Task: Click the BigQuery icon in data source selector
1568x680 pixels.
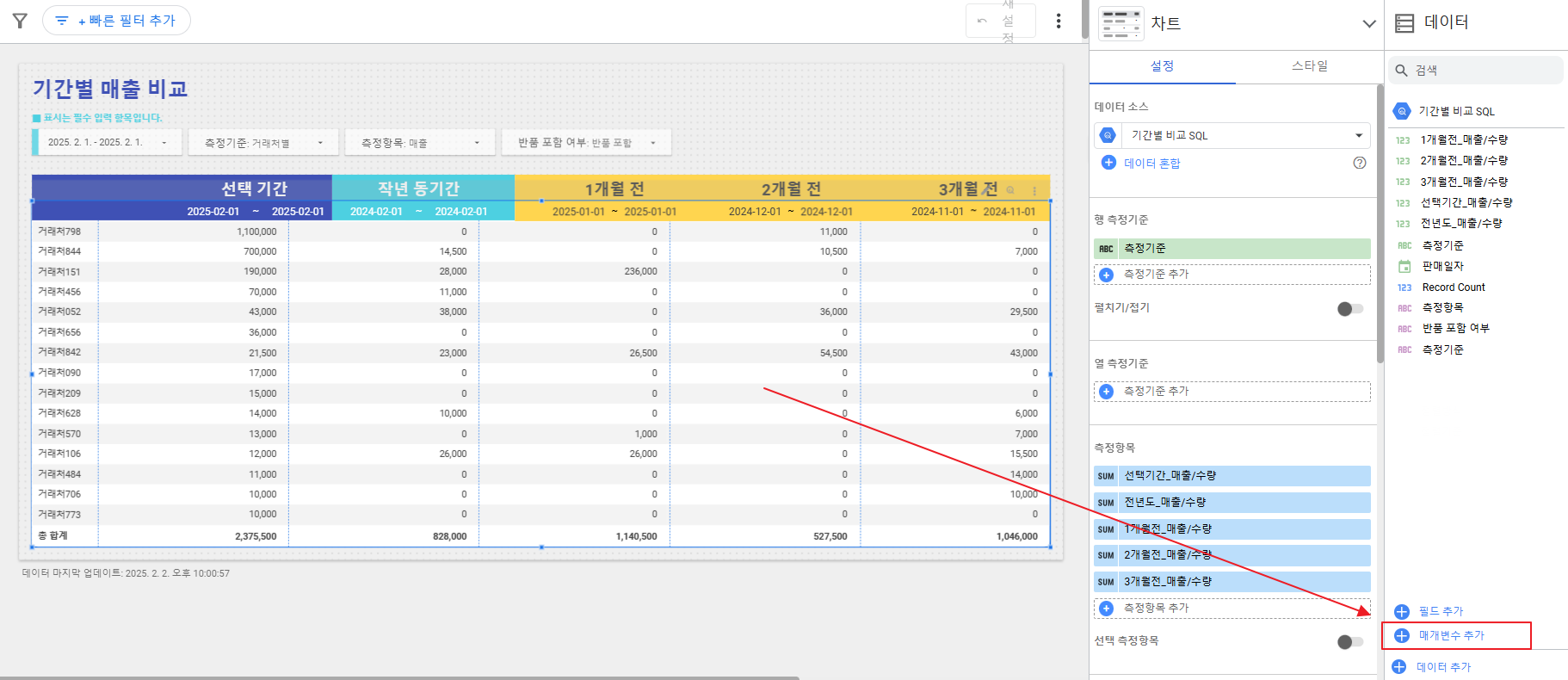Action: pos(1108,135)
